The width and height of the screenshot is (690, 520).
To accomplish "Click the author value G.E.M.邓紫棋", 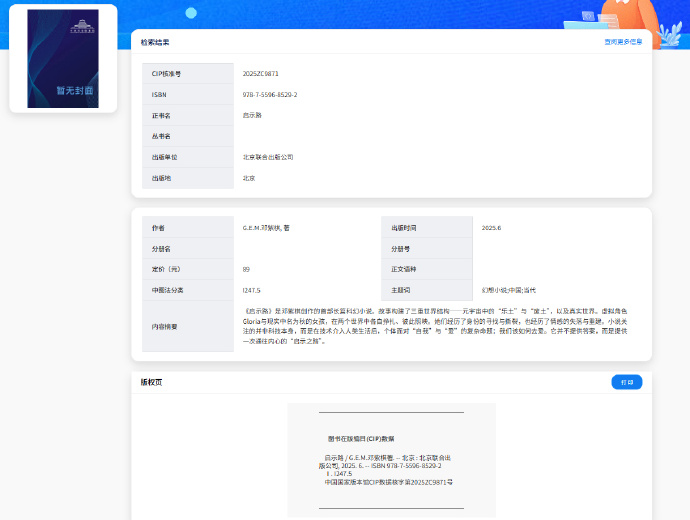I will point(266,228).
